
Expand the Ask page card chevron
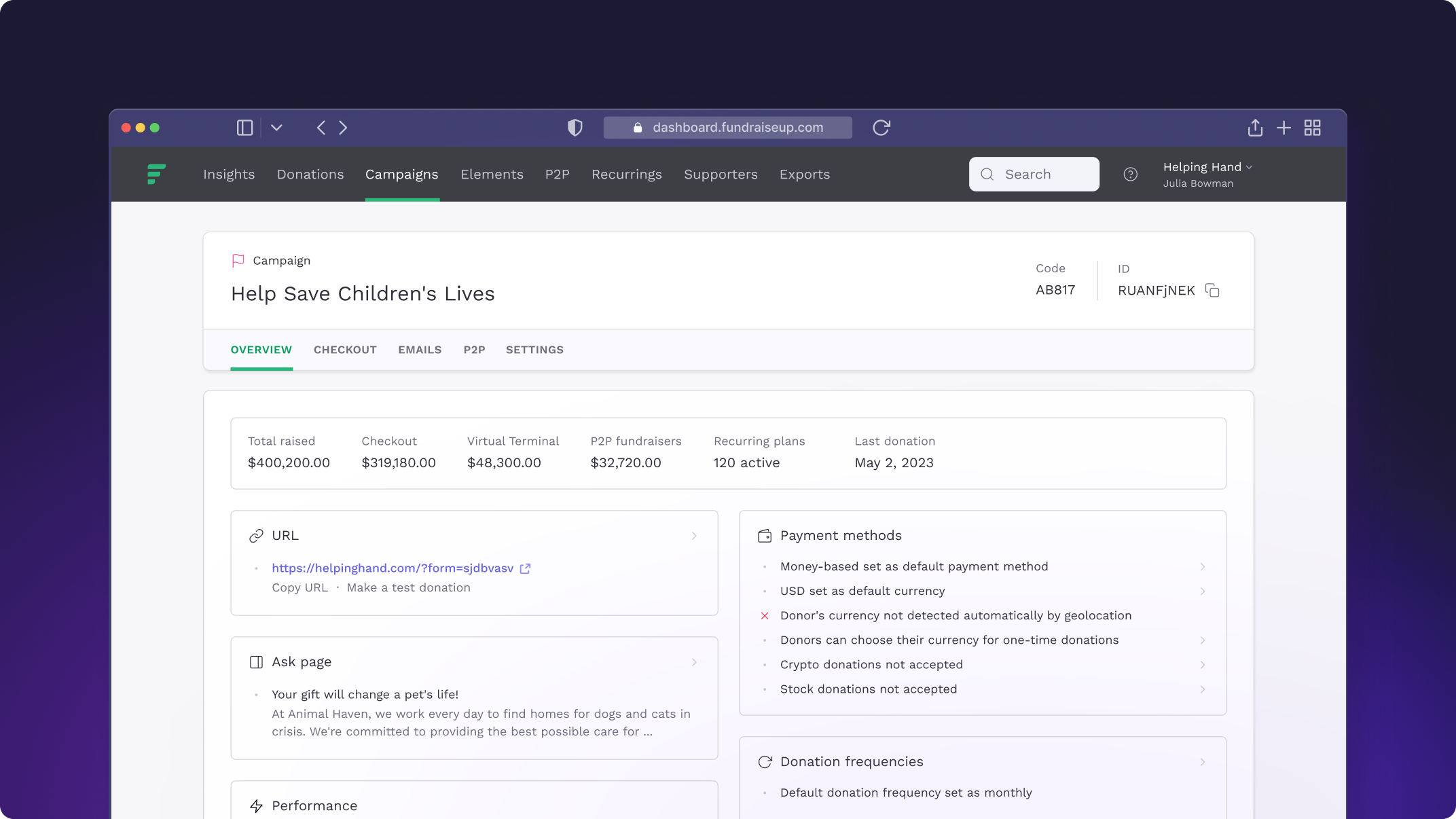pos(694,662)
